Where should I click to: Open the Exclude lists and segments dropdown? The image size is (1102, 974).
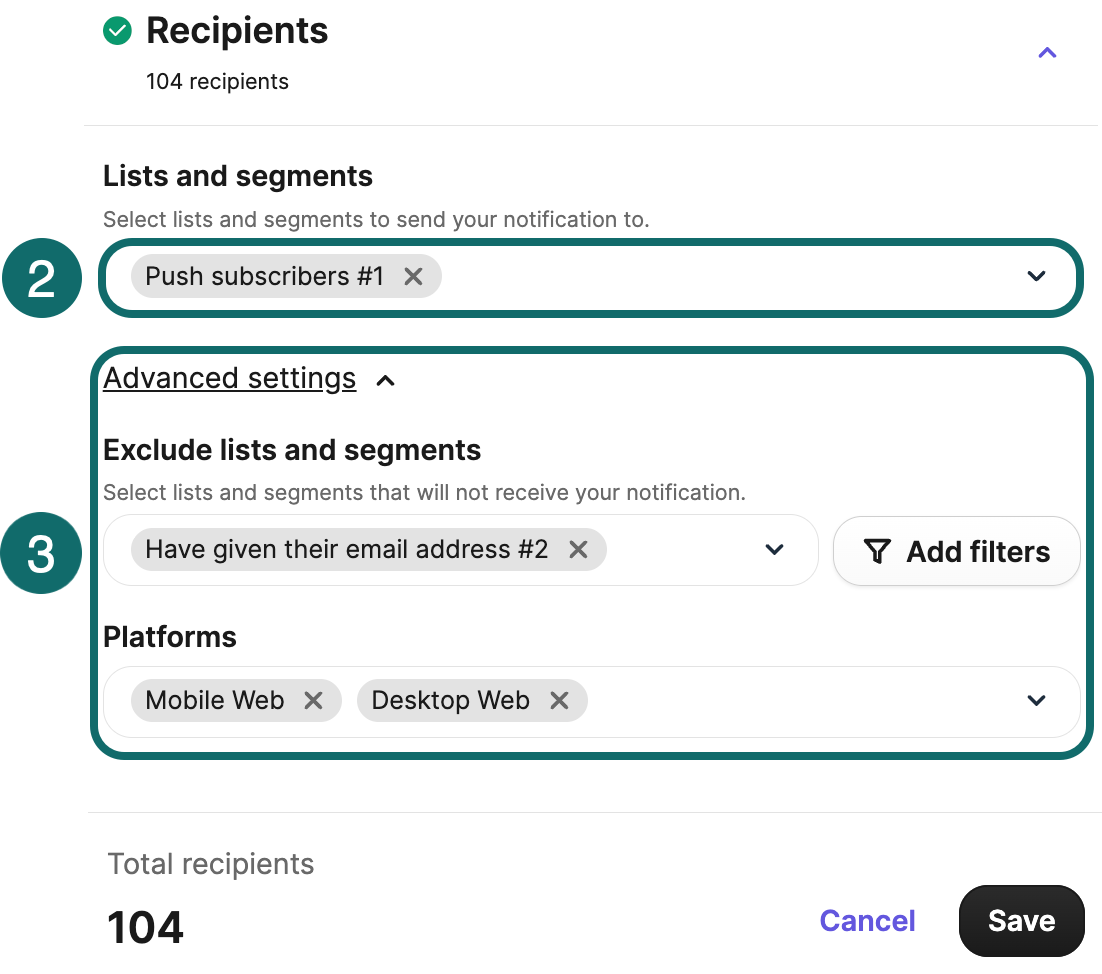[773, 549]
